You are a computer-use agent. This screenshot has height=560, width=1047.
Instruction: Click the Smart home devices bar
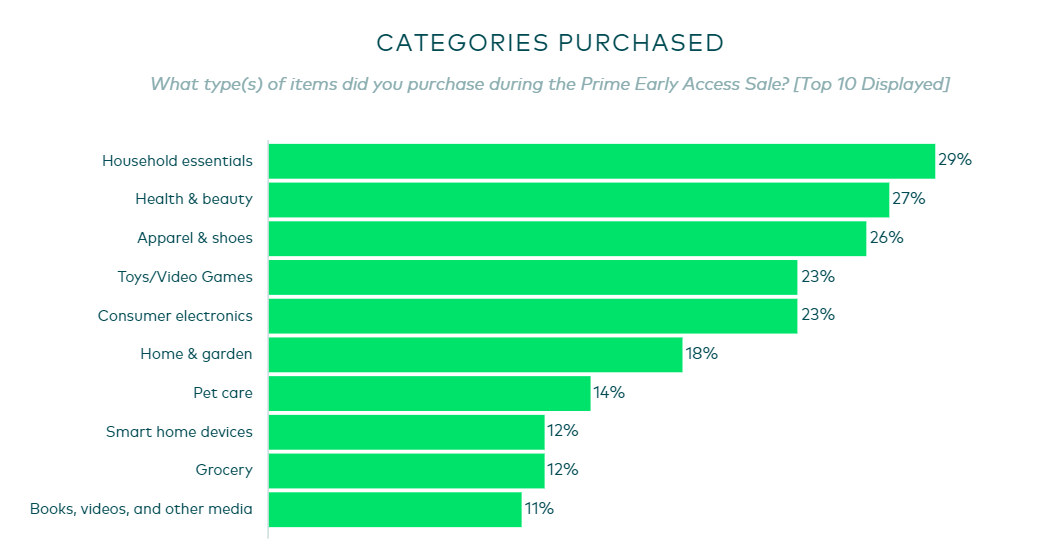(406, 432)
